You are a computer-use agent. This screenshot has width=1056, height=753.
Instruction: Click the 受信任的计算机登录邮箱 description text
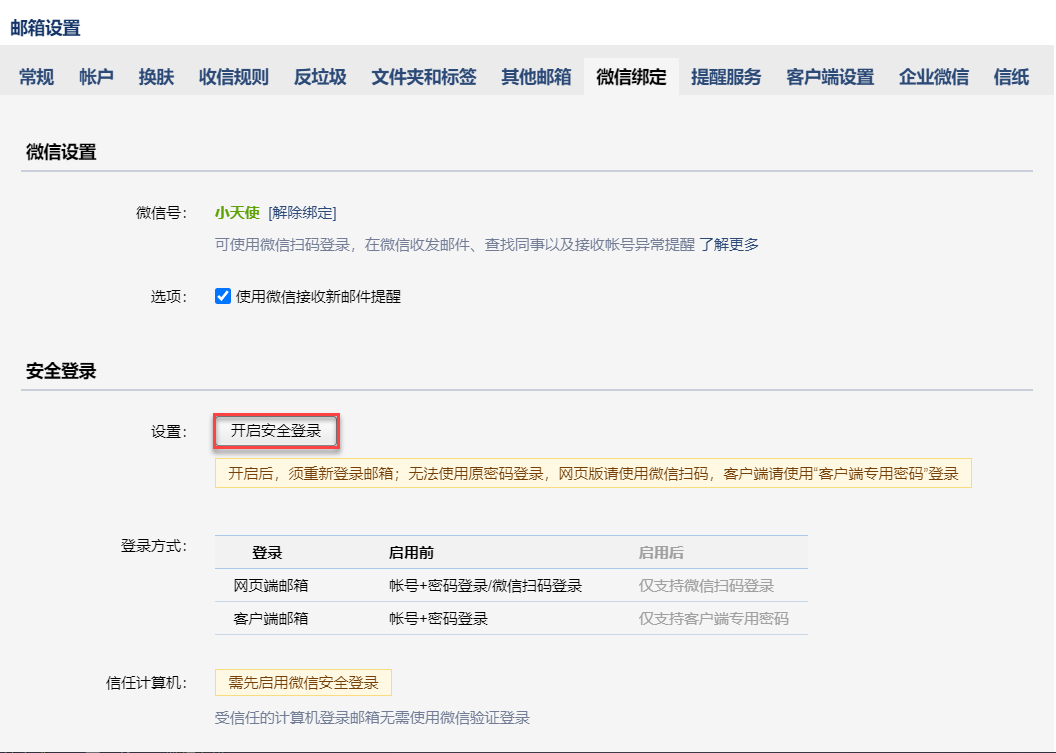[372, 718]
